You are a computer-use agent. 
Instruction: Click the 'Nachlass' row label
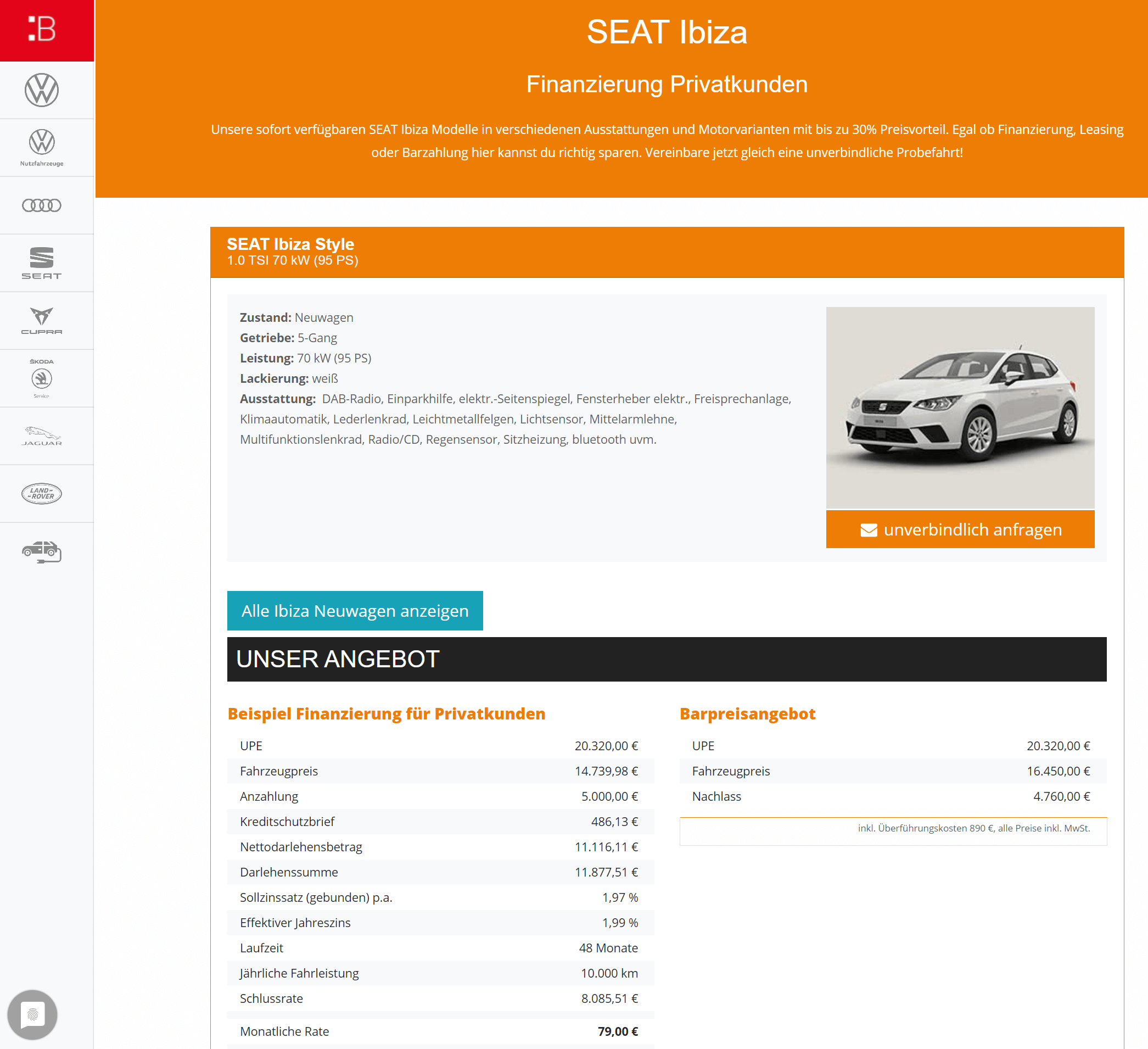pyautogui.click(x=716, y=796)
